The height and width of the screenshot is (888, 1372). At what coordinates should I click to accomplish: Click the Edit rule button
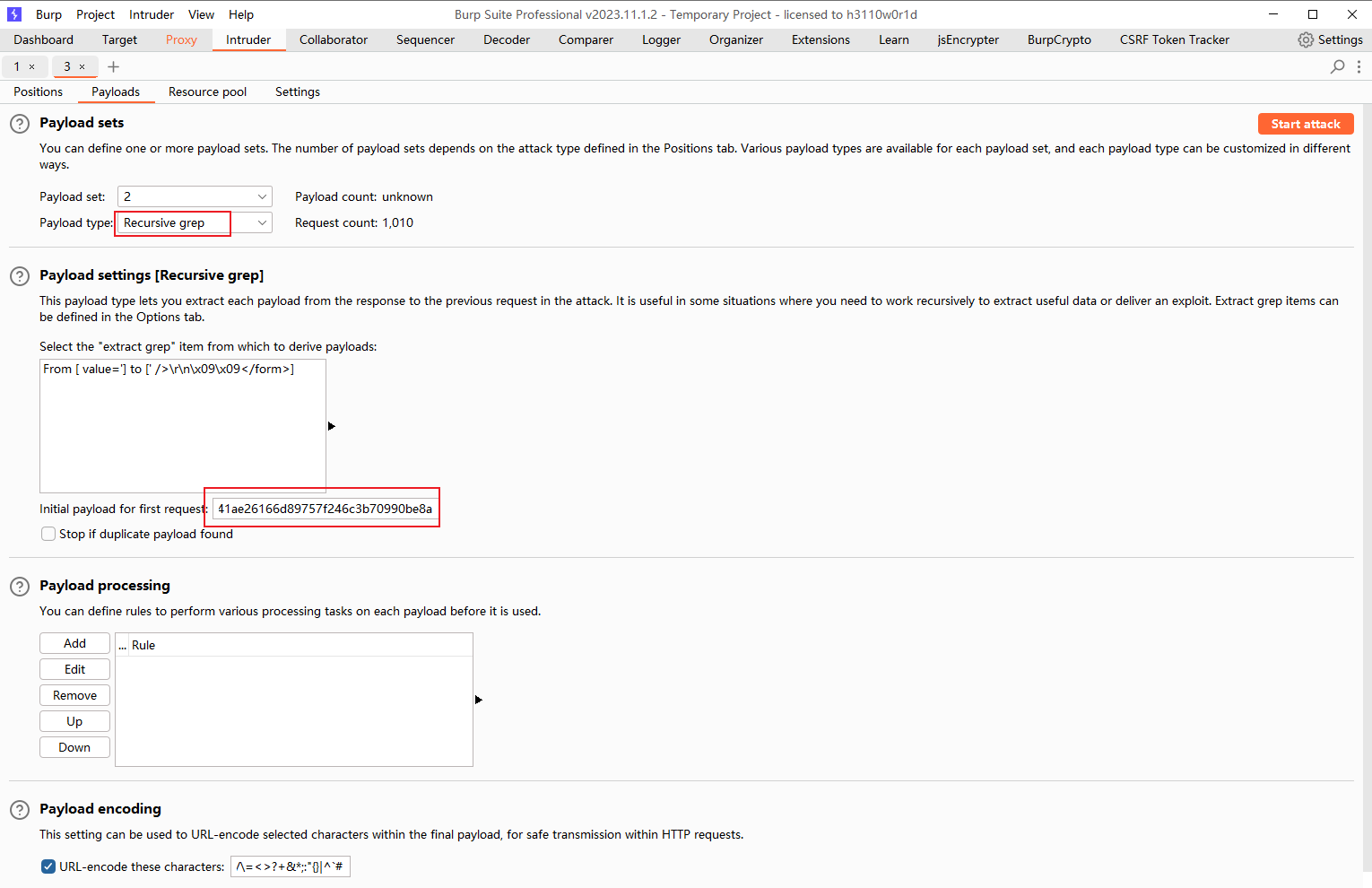[x=74, y=669]
